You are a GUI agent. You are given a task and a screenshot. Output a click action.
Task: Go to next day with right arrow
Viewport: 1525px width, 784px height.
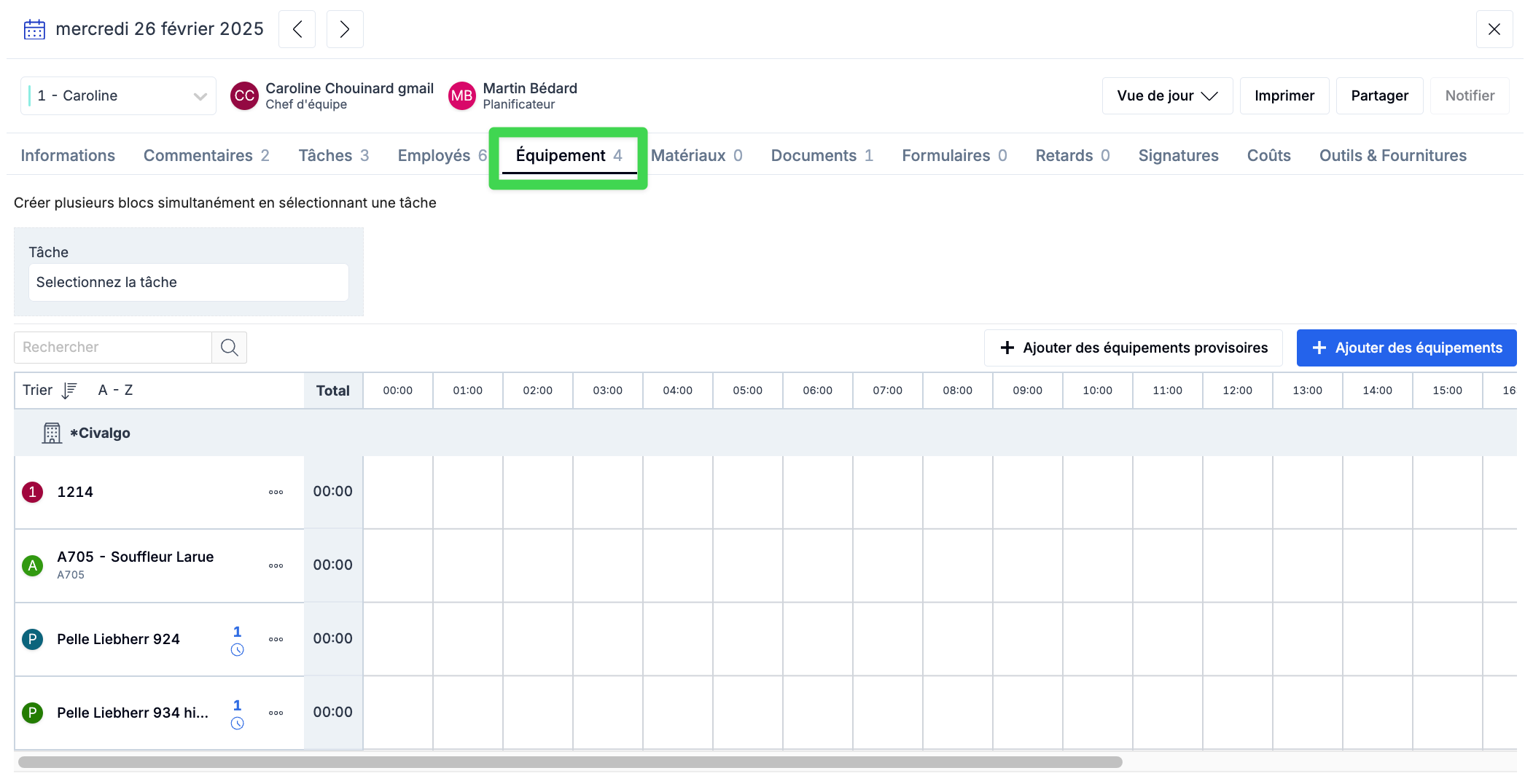coord(345,29)
